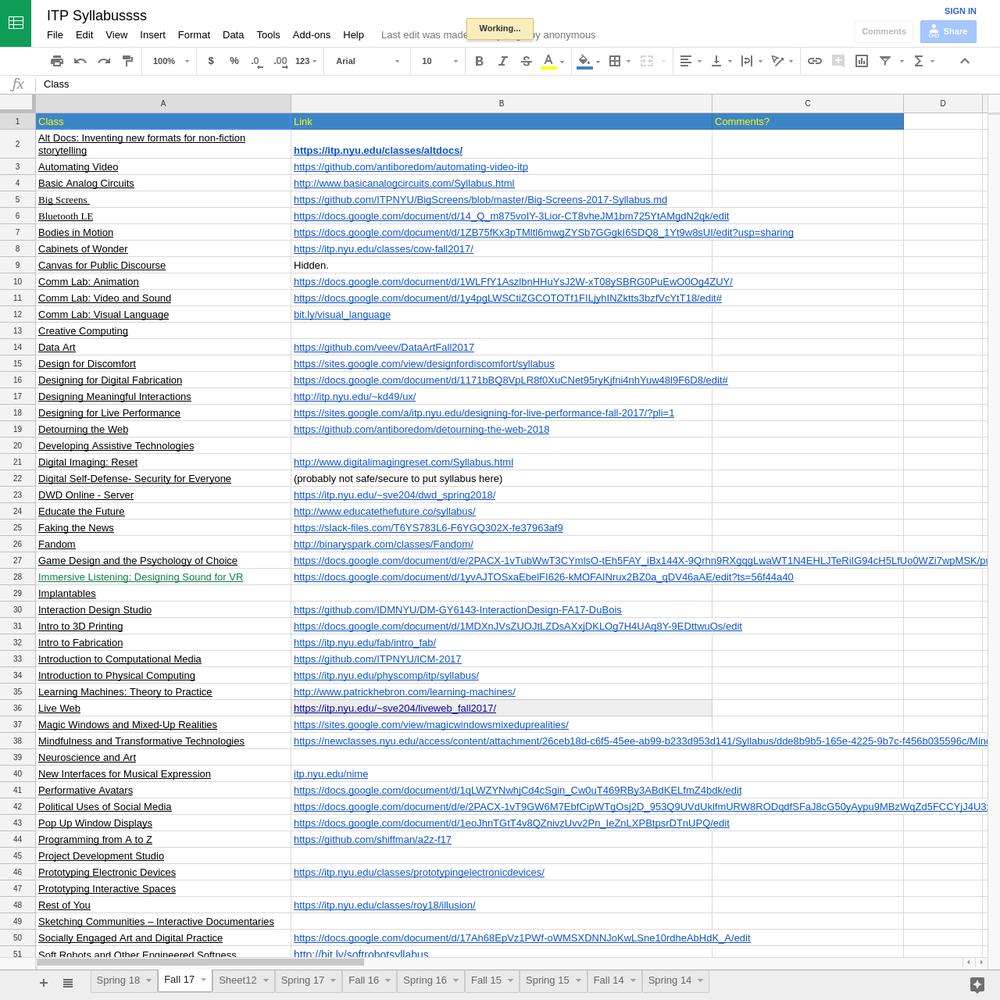Toggle strikethrough formatting
1000x1000 pixels.
[526, 61]
